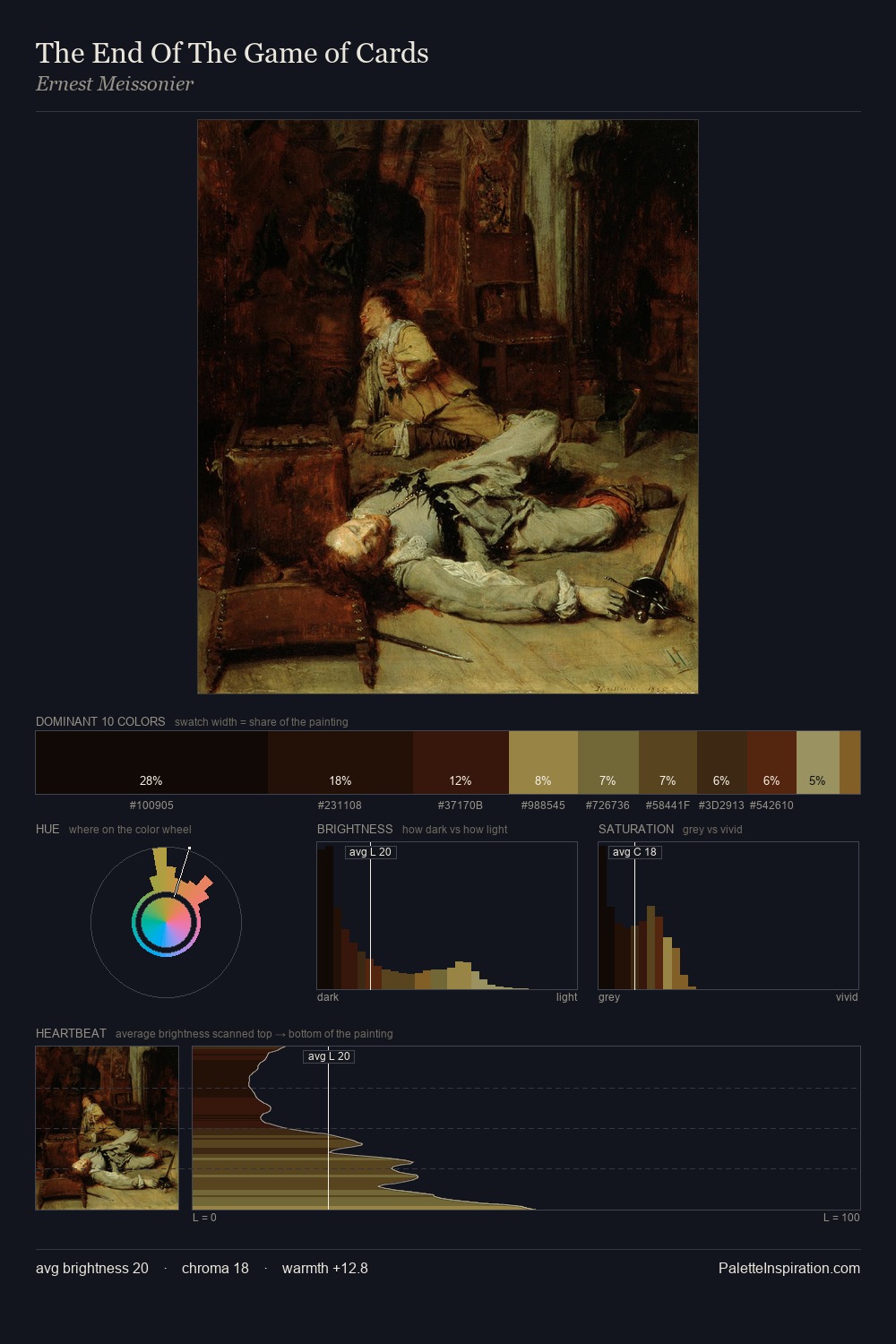Image resolution: width=896 pixels, height=1344 pixels.
Task: Choose the #988545 swatch showing 8%
Action: (x=543, y=762)
